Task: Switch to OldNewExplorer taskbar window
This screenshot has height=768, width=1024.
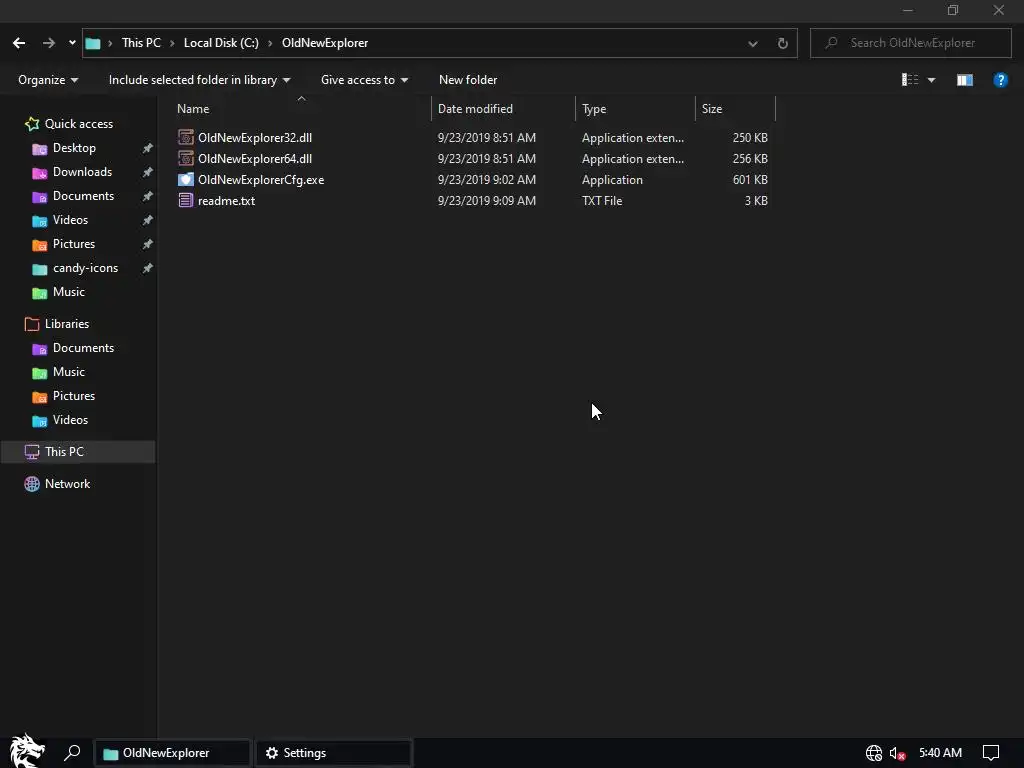Action: (172, 753)
